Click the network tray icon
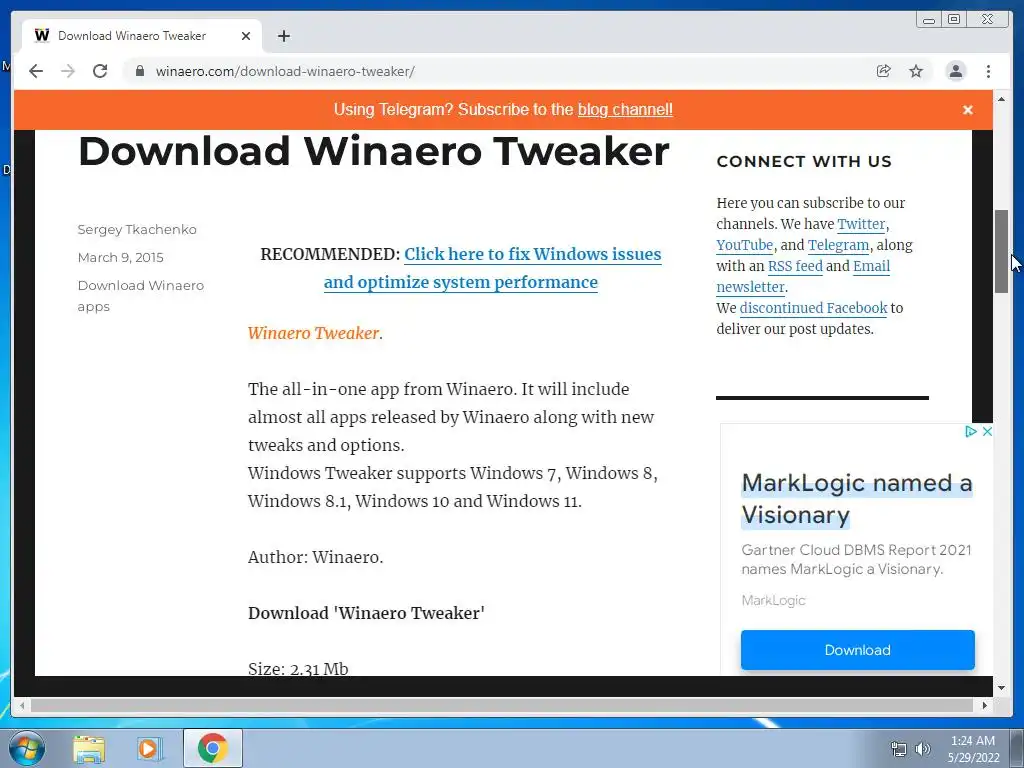 point(899,749)
